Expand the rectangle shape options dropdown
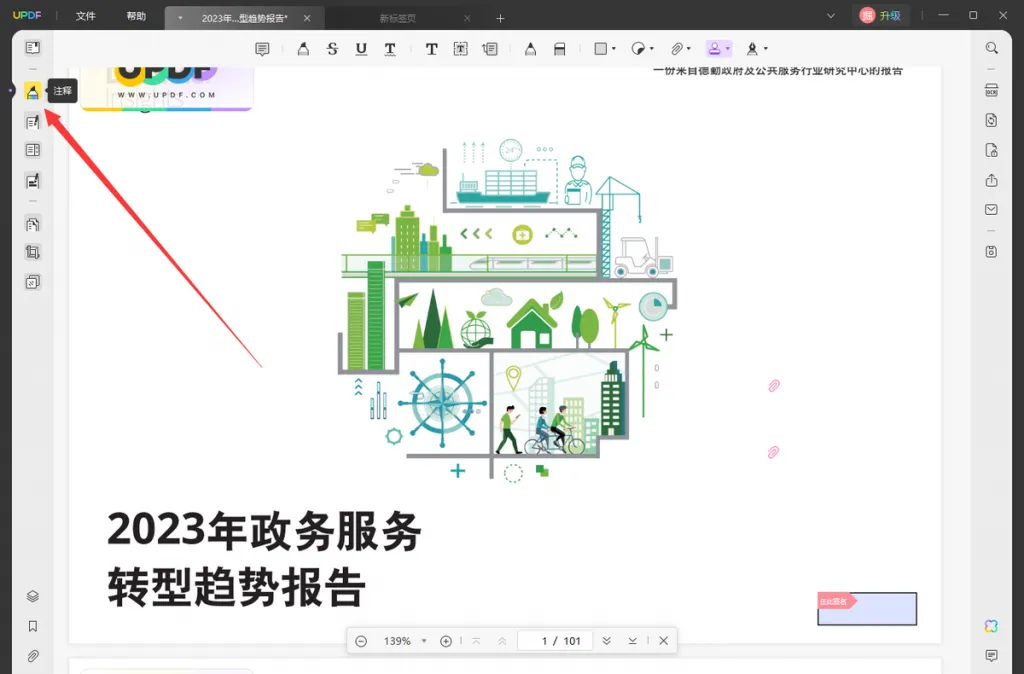 (613, 49)
